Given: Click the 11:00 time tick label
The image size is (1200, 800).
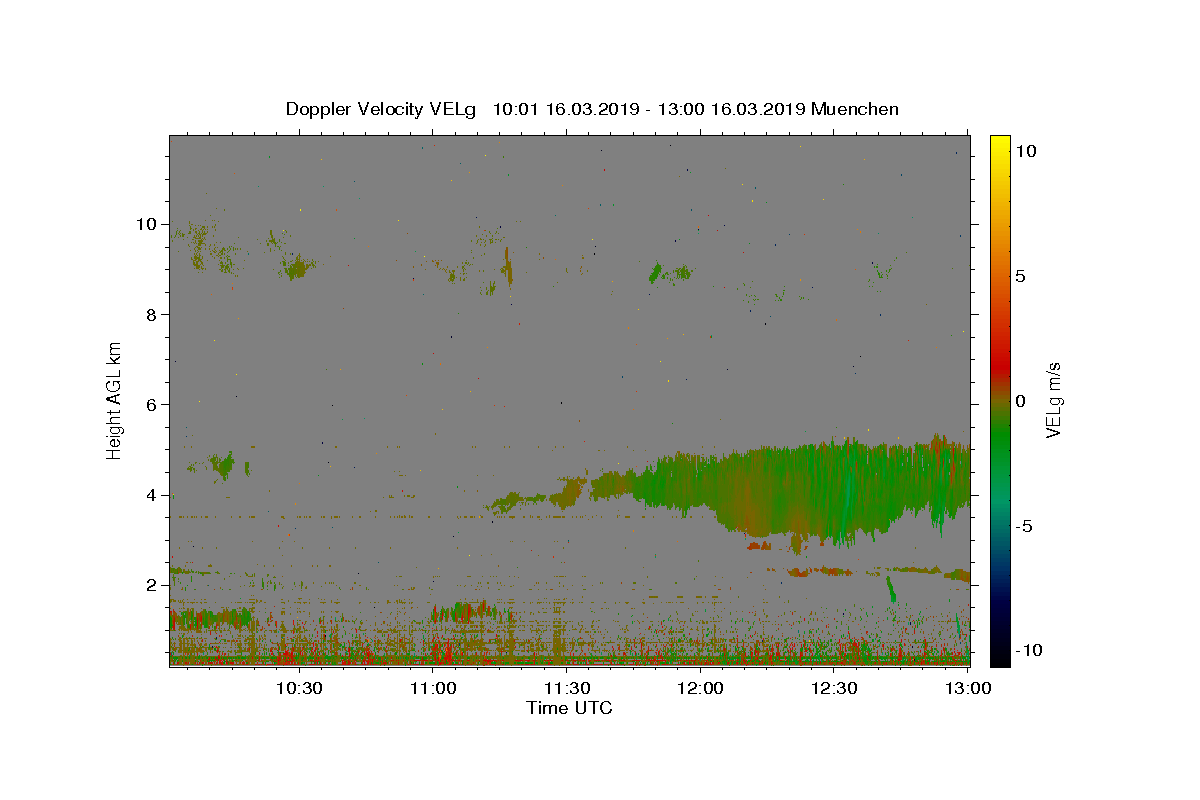Looking at the screenshot, I should point(433,688).
